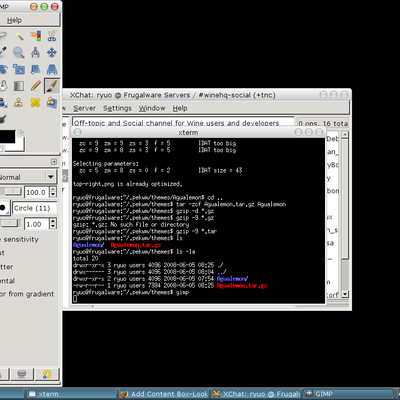
Task: Click the XChat user list scroll up arrow
Action: click(x=345, y=134)
